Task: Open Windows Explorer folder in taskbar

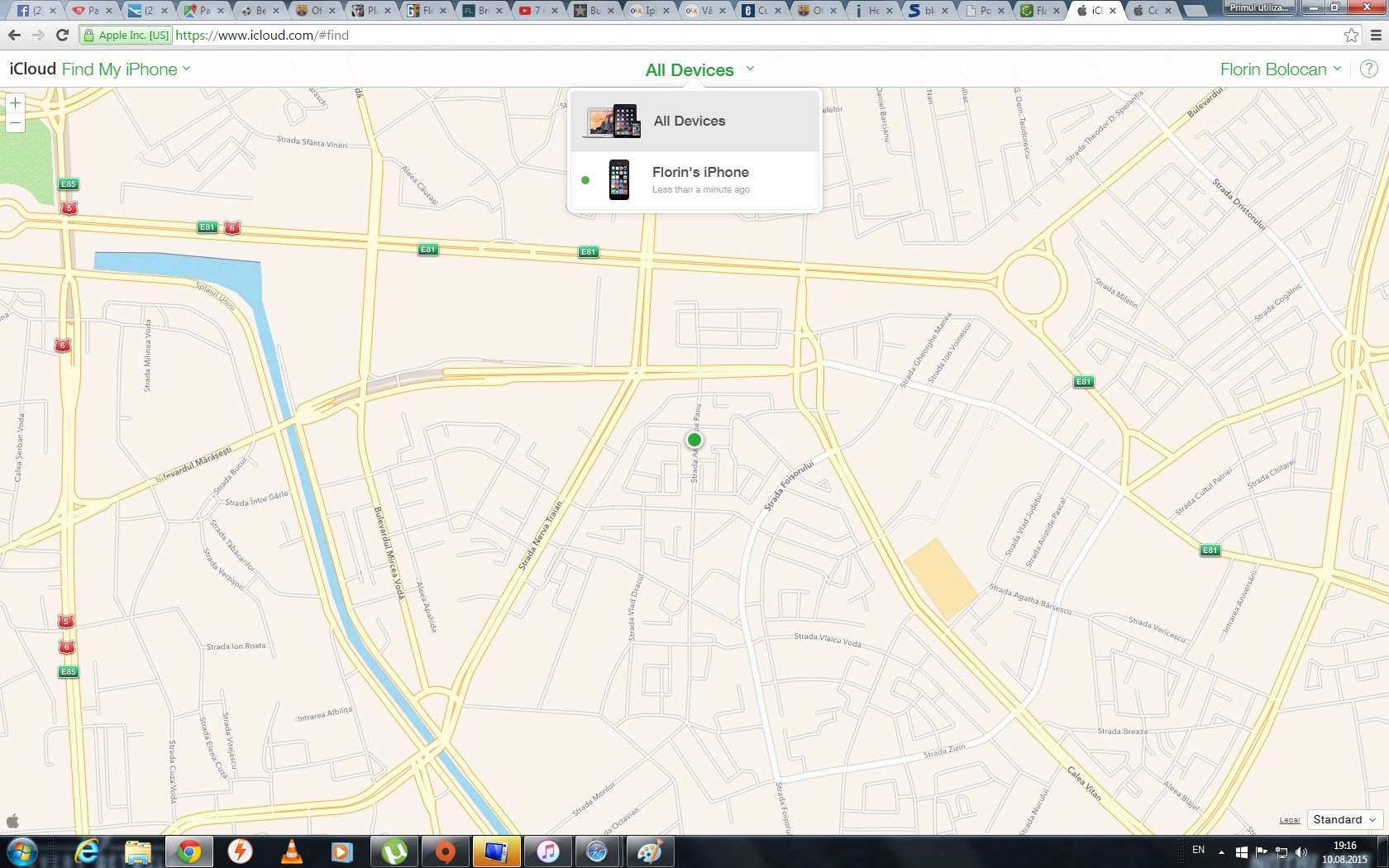Action: click(137, 851)
